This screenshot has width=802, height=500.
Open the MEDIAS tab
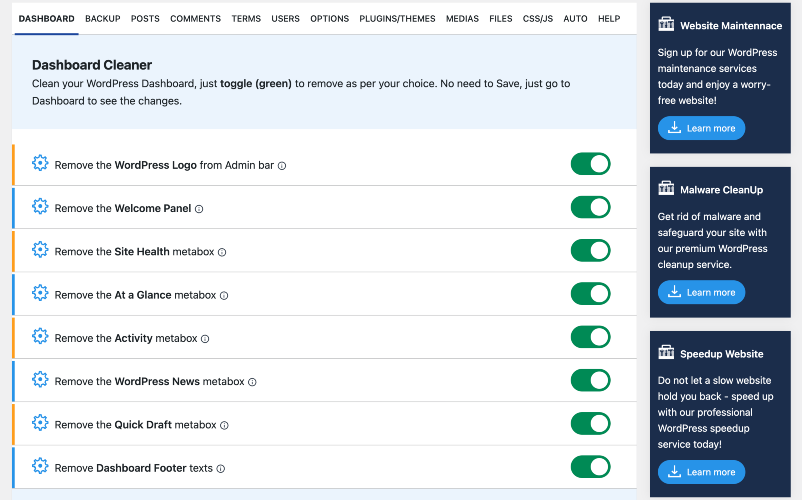pyautogui.click(x=462, y=19)
